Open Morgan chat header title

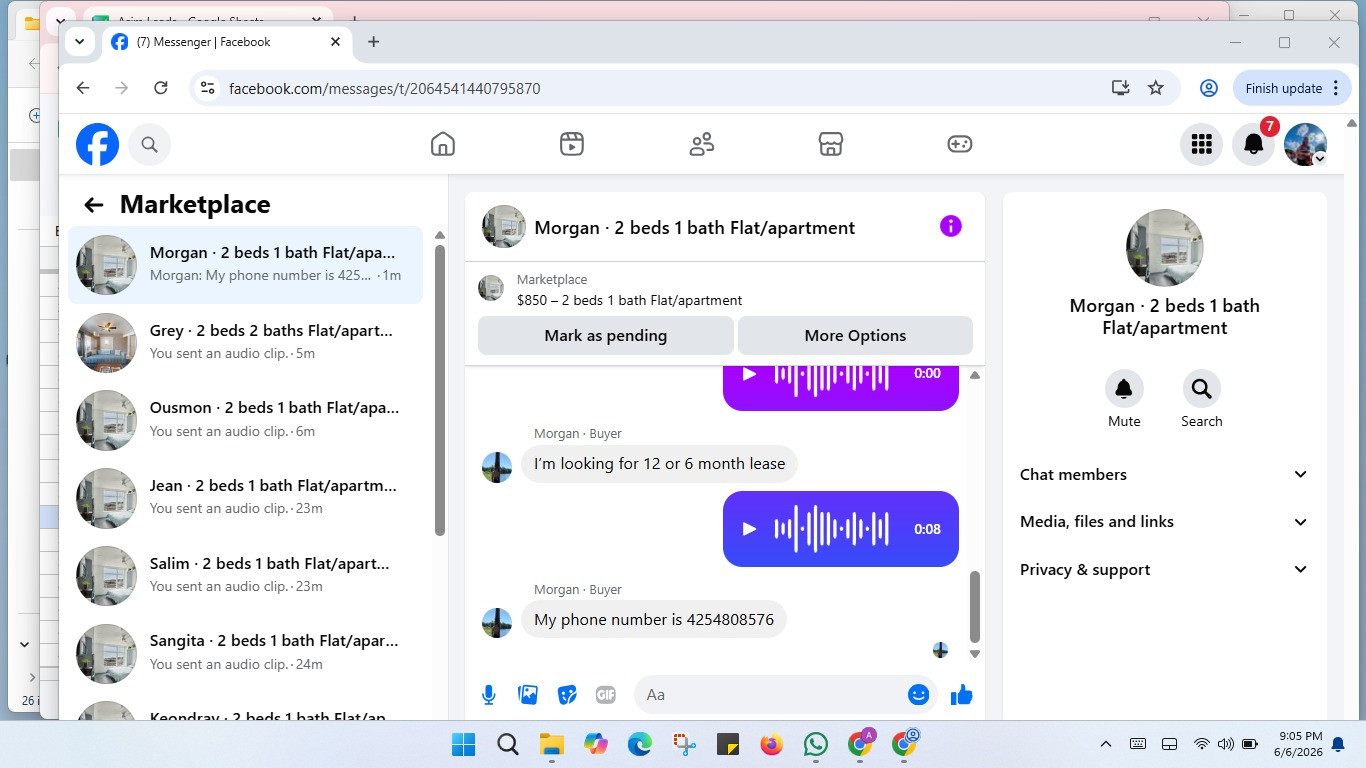point(695,228)
